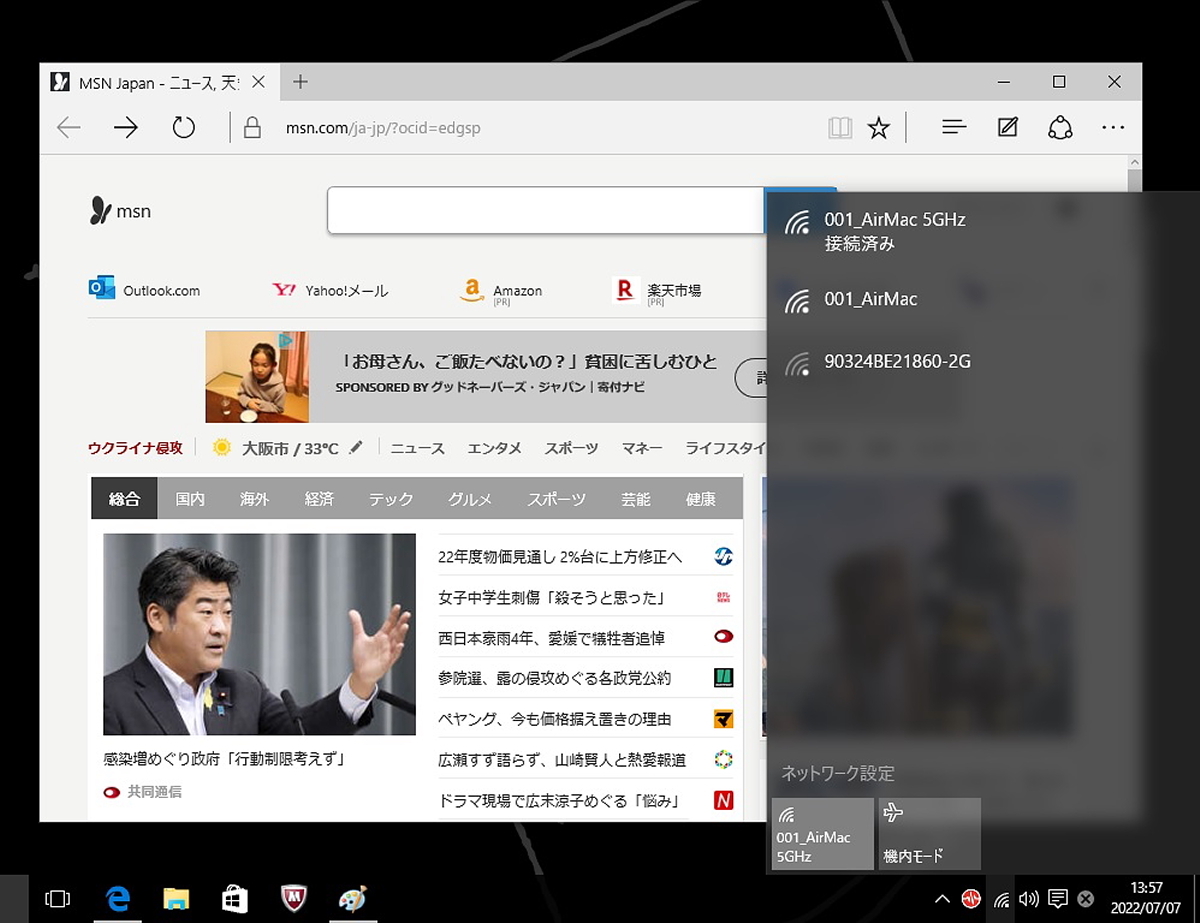Open headline 女子中学生刺傷「殺そうと思った」

pyautogui.click(x=552, y=597)
